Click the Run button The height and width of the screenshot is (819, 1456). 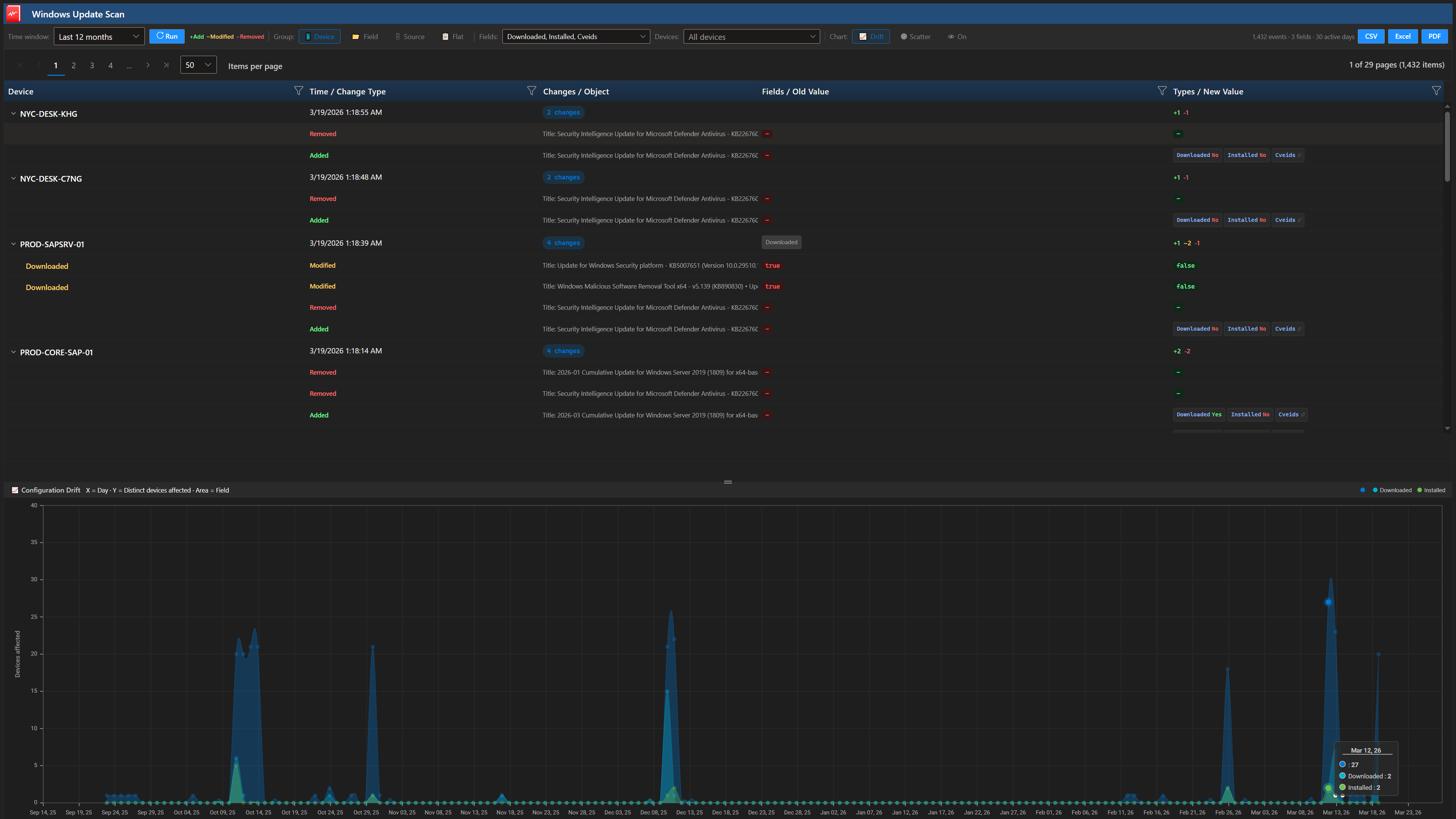(167, 37)
